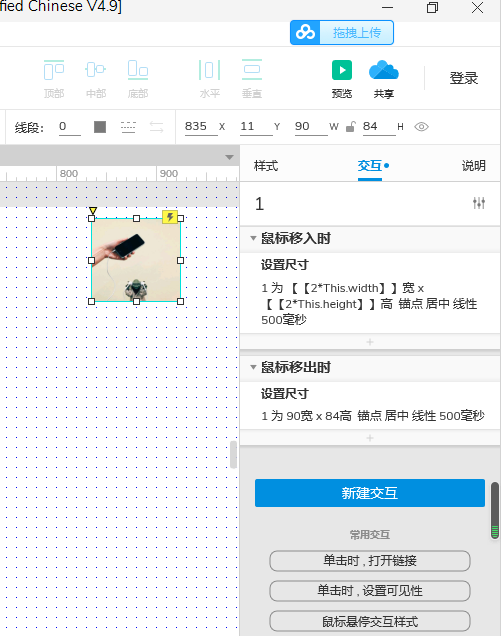Viewport: 501px width, 636px height.
Task: Collapse the 鼠标移出时 event section
Action: pos(253,367)
